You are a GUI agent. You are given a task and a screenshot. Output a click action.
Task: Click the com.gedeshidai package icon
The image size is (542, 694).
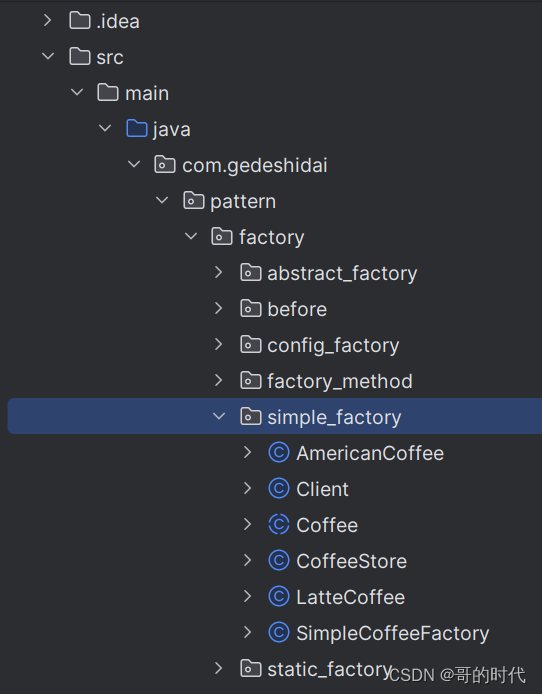[165, 165]
